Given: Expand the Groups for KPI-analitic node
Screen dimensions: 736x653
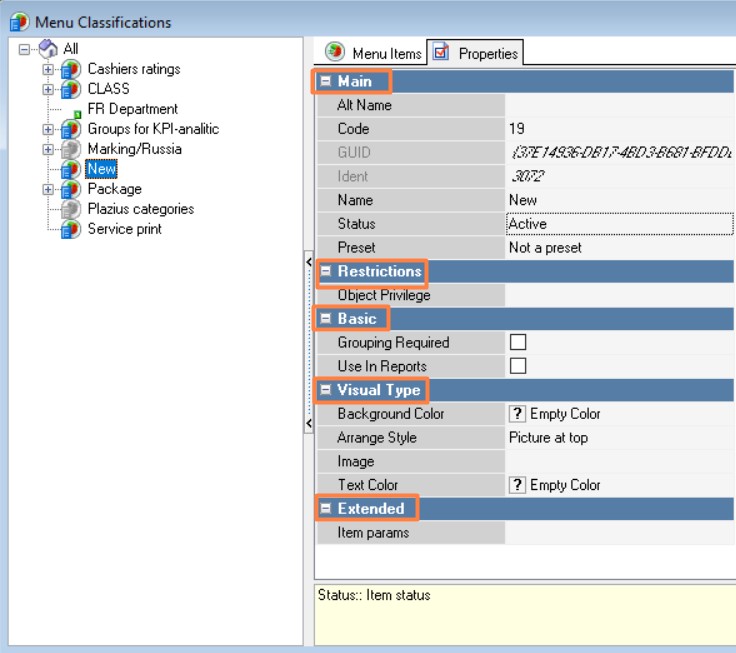Looking at the screenshot, I should pos(48,129).
